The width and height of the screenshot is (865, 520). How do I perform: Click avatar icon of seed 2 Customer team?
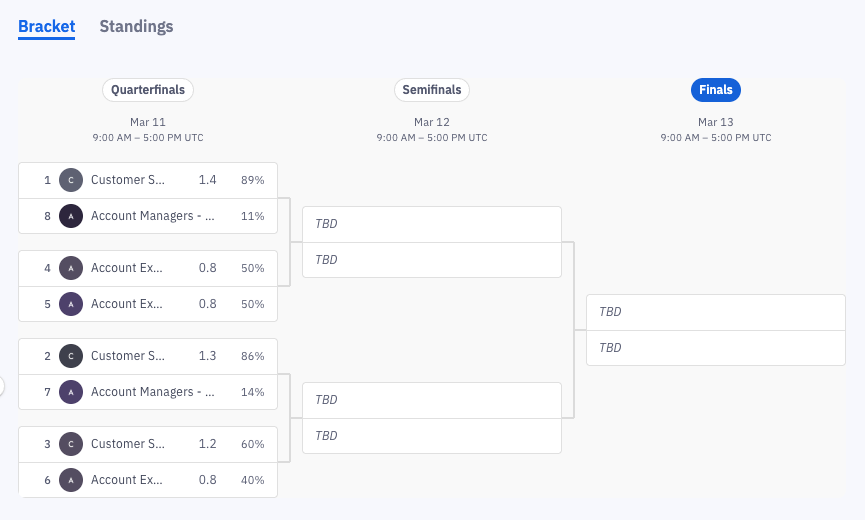(x=70, y=356)
